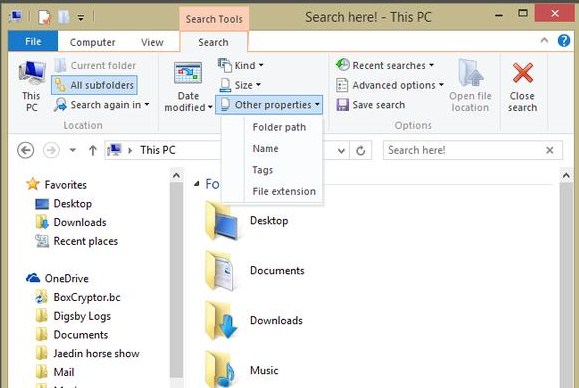This screenshot has height=388, width=579.
Task: Choose Name from properties menu
Action: 265,148
